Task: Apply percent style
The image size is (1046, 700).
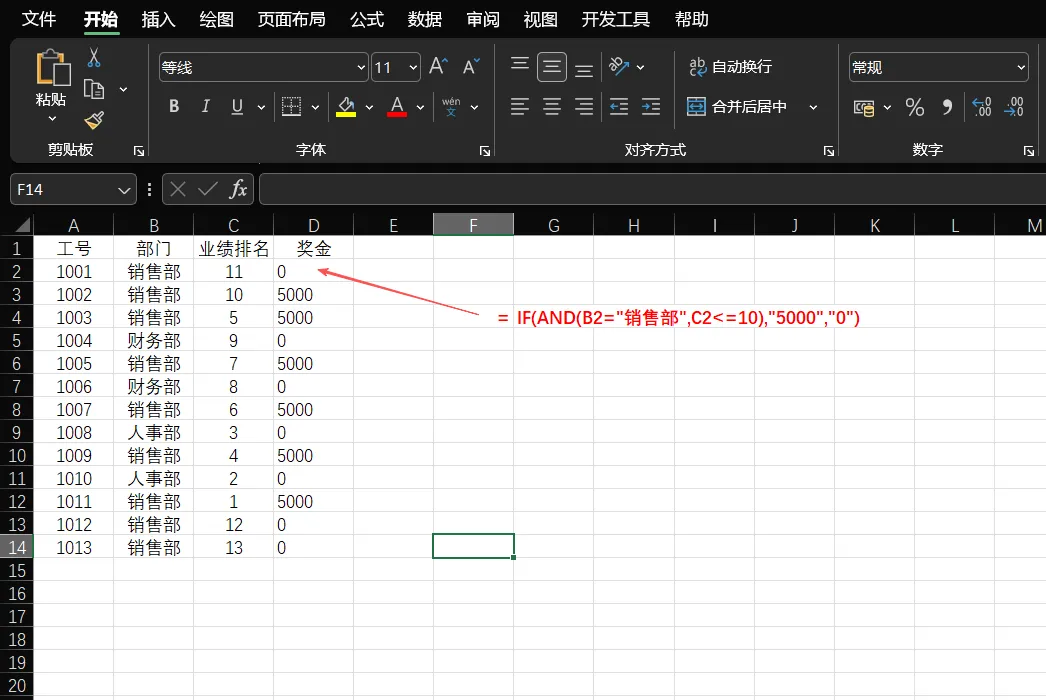Action: point(915,107)
